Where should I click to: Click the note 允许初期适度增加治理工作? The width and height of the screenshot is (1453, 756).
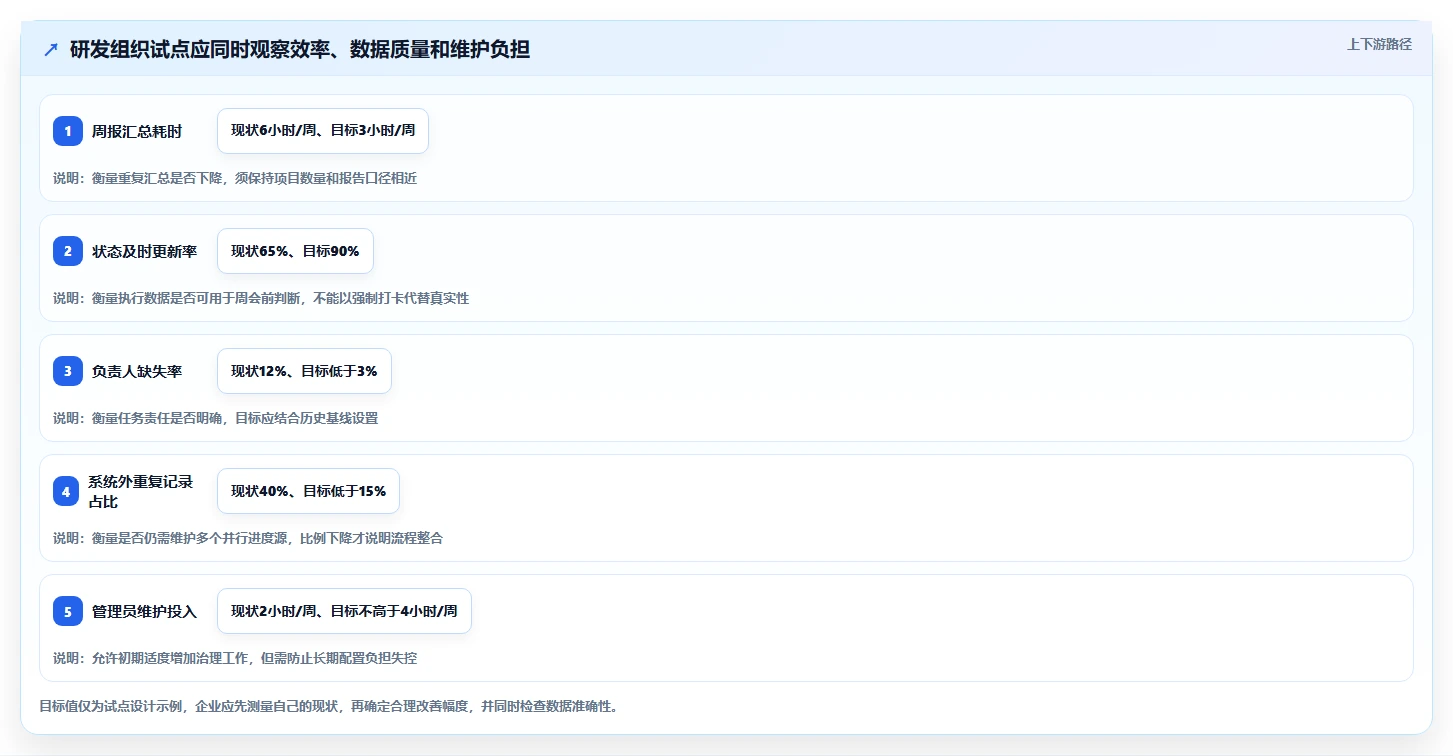pyautogui.click(x=235, y=658)
